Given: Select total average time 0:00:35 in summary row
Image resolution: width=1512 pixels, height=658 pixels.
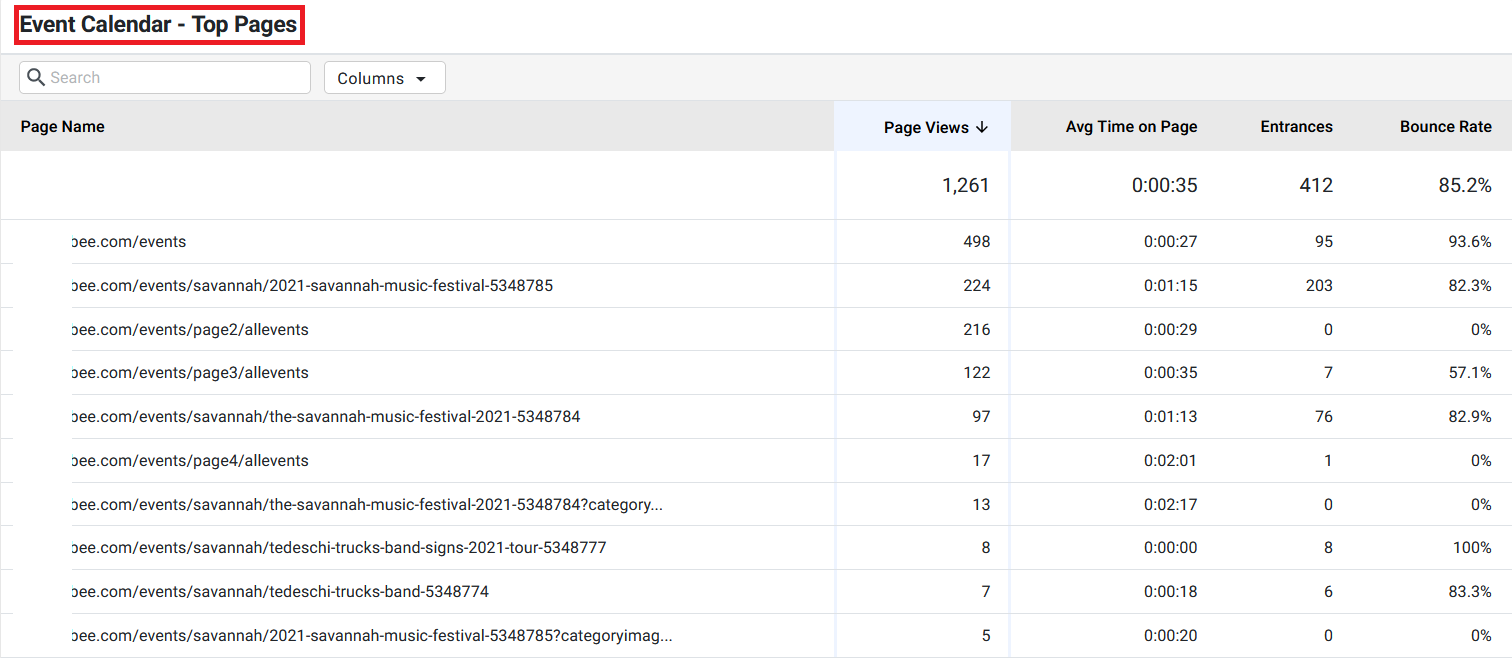Looking at the screenshot, I should point(1165,185).
